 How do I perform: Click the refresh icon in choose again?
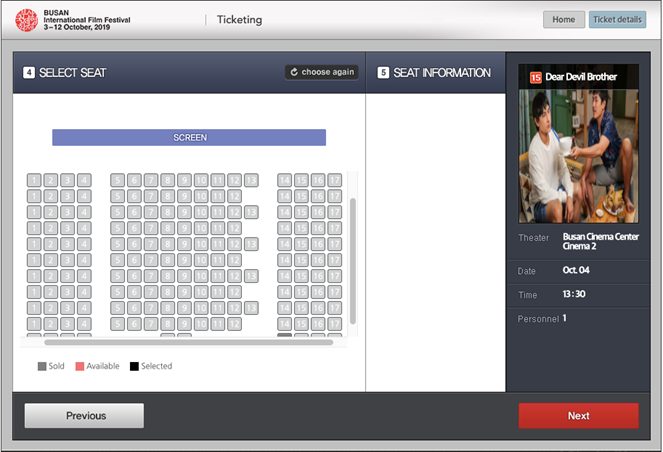point(293,72)
